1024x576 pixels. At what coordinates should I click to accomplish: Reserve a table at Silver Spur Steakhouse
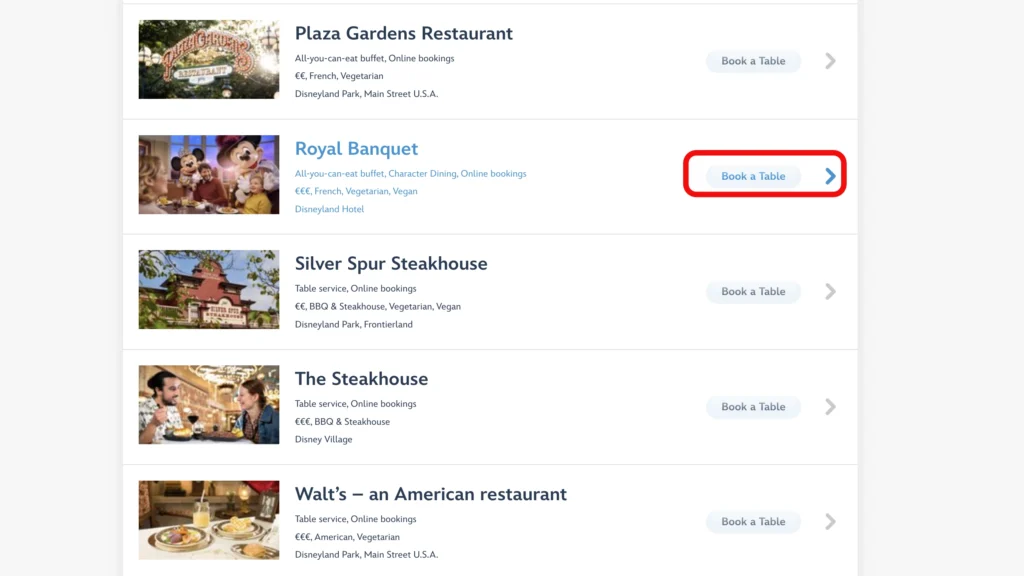point(753,292)
